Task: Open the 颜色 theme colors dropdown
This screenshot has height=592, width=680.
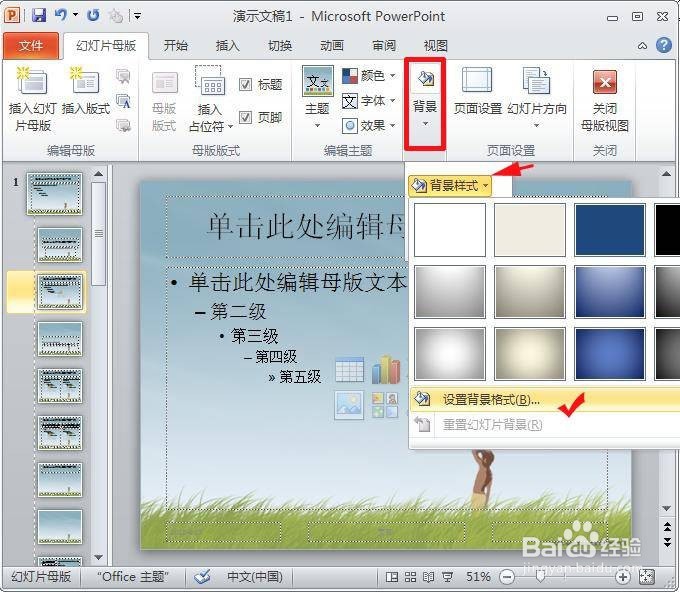Action: [x=369, y=76]
